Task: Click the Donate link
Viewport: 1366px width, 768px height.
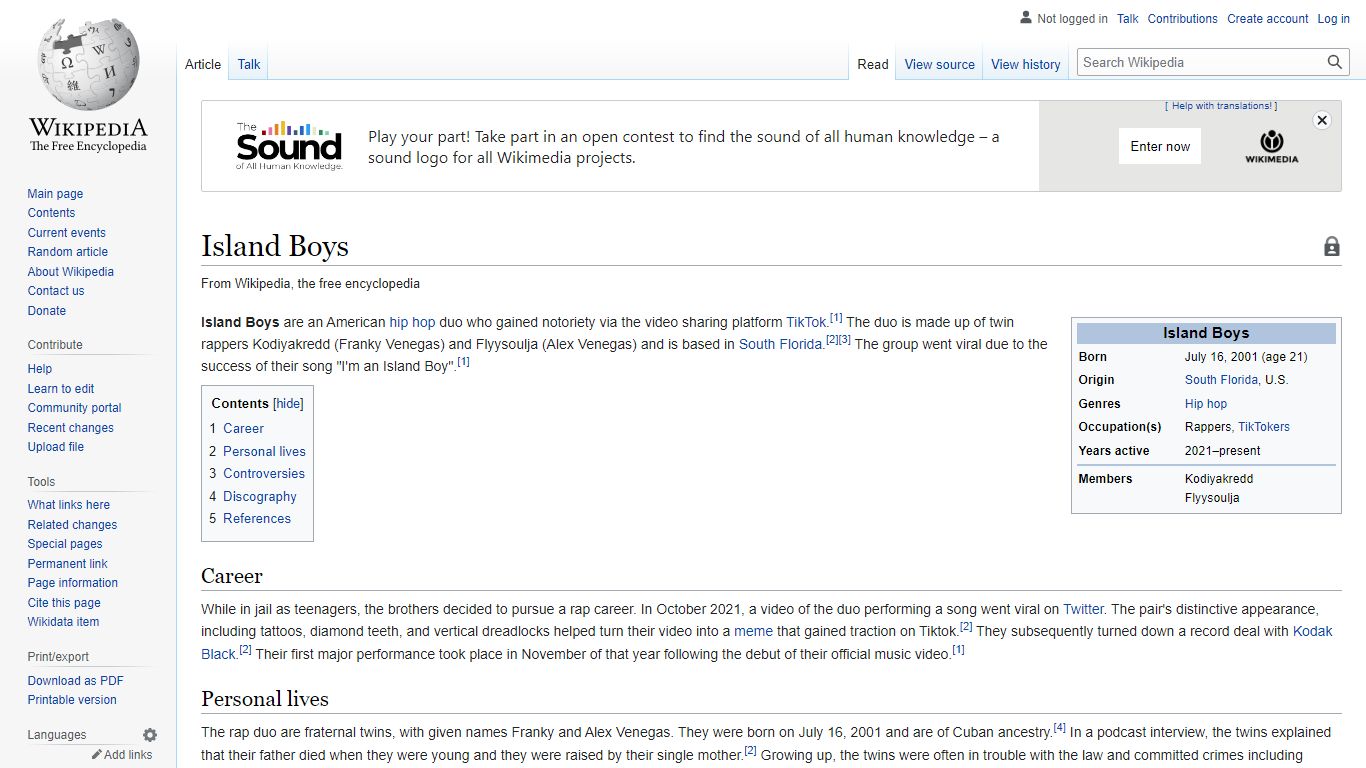Action: 47,311
